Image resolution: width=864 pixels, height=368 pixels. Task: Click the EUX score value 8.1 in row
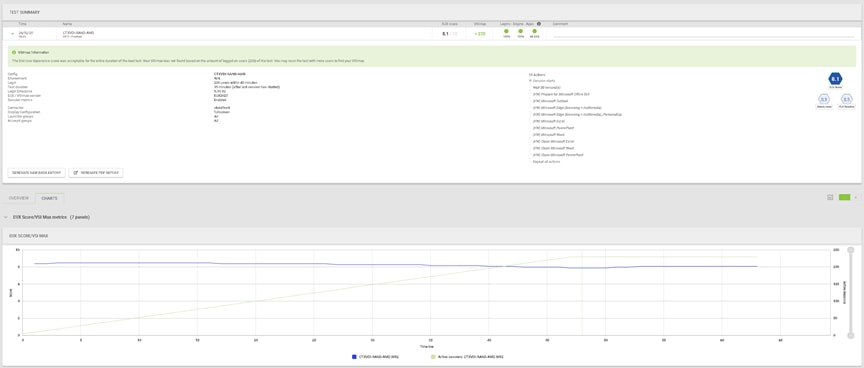pyautogui.click(x=444, y=34)
